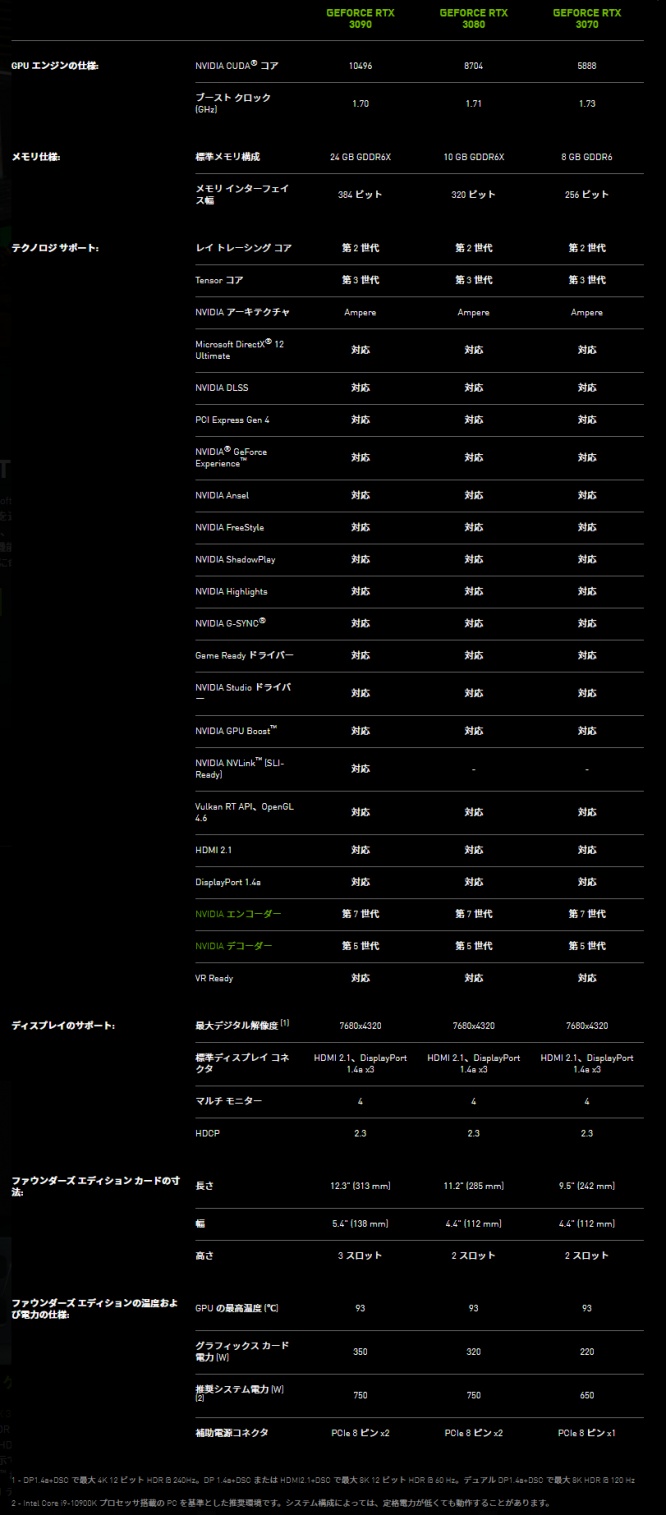666x1515 pixels.
Task: Click the CUDA core value 8704
Action: click(x=473, y=65)
